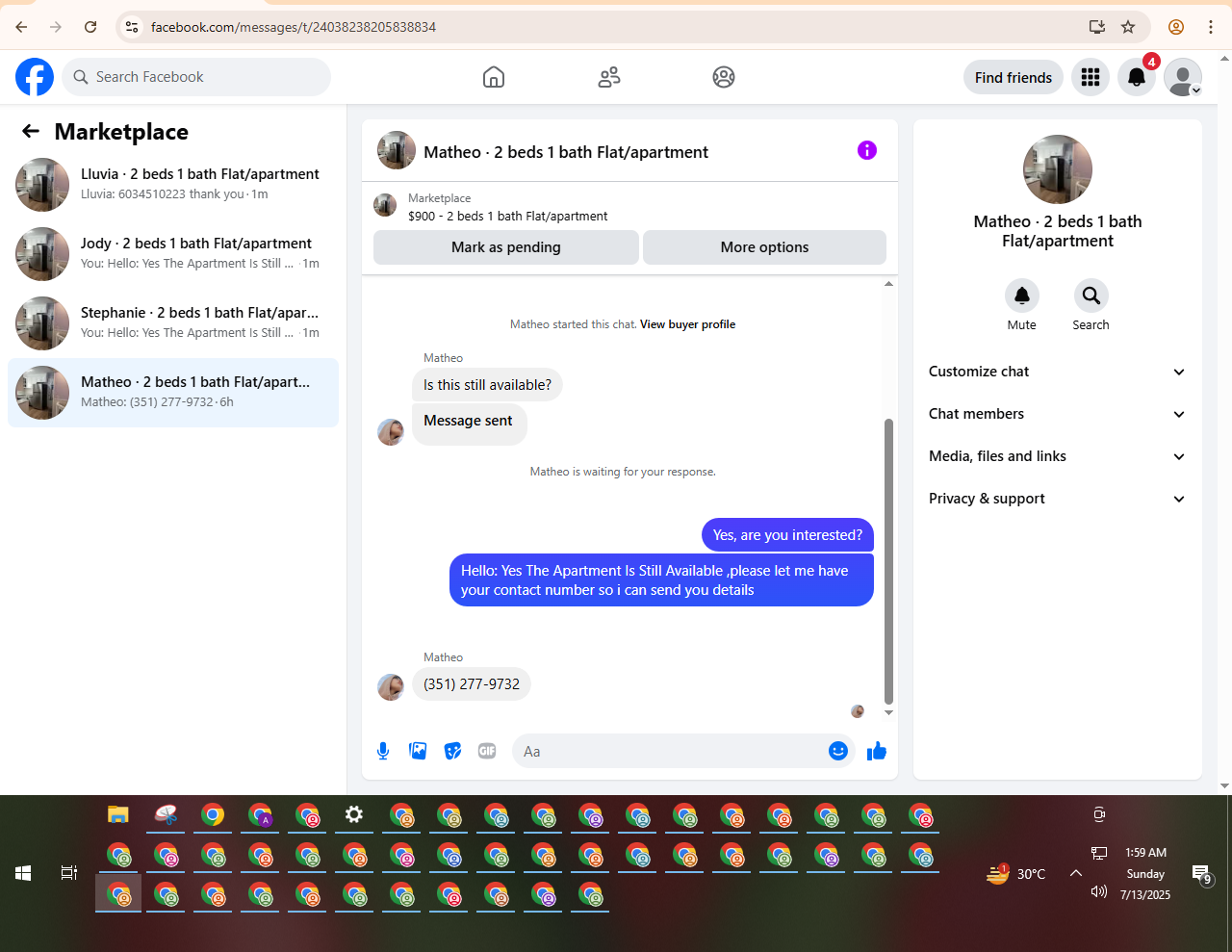Image resolution: width=1232 pixels, height=952 pixels.
Task: Go back using Marketplace back arrow
Action: pyautogui.click(x=31, y=132)
